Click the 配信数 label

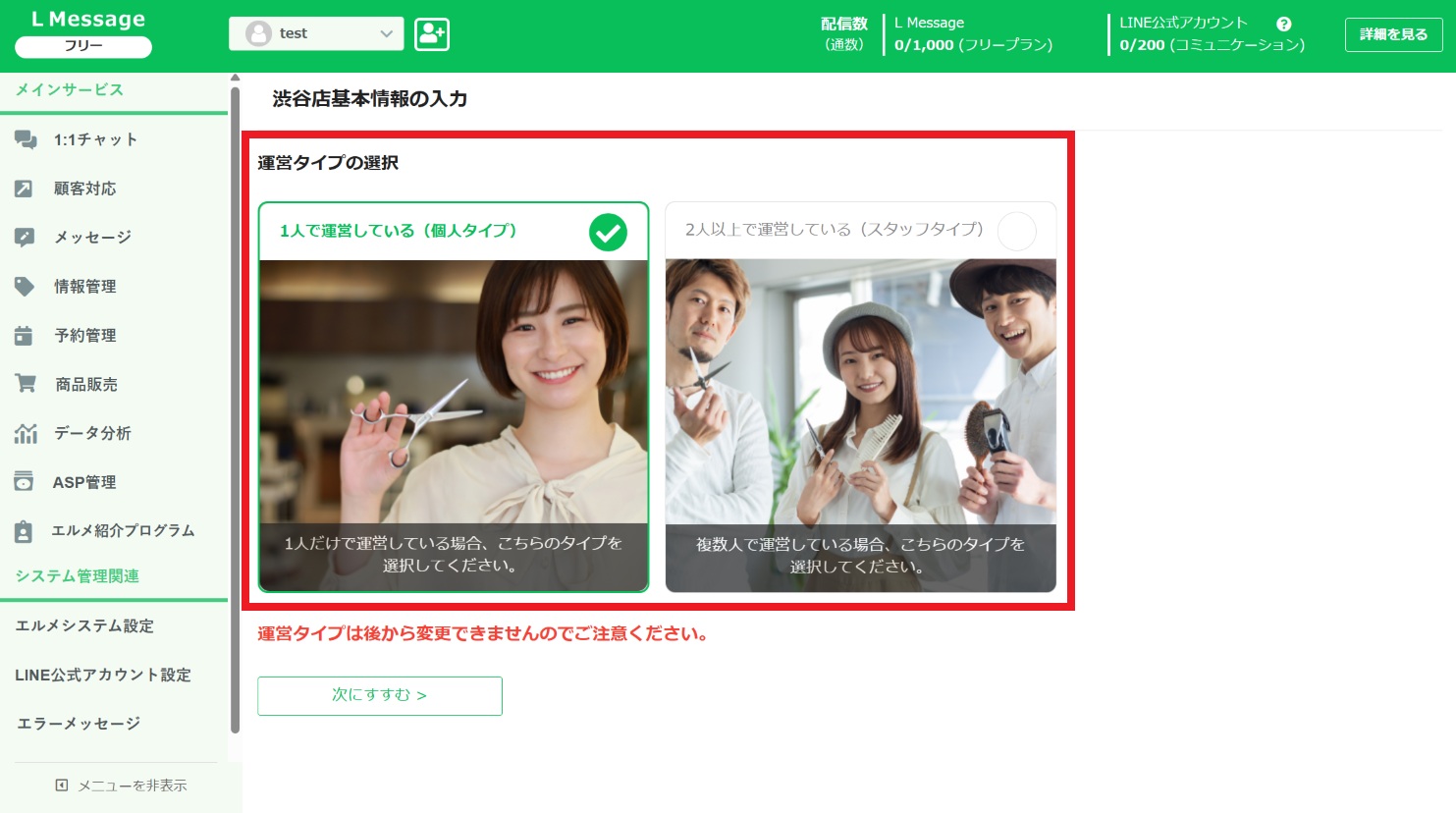(x=844, y=24)
